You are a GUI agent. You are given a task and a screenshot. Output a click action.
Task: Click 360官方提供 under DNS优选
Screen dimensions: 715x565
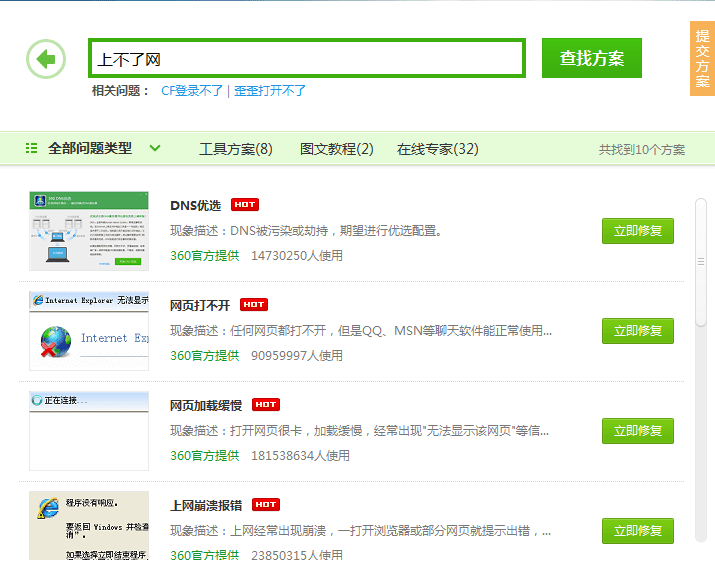[205, 256]
